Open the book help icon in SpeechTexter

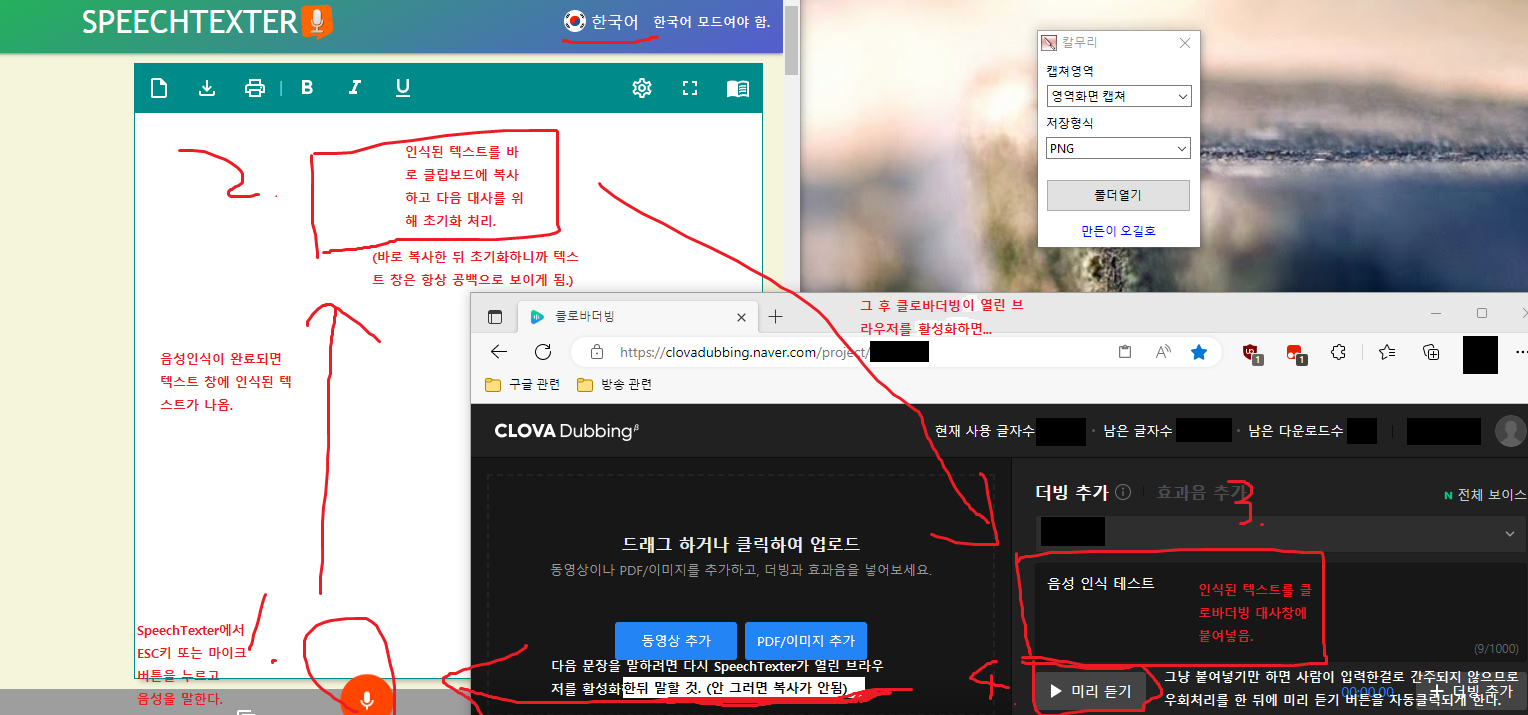point(737,88)
